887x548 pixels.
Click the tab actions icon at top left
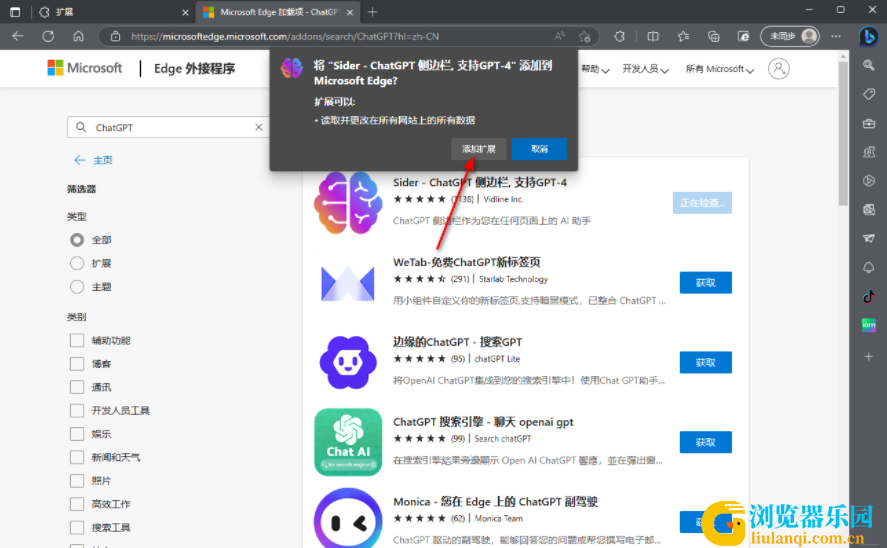point(15,12)
